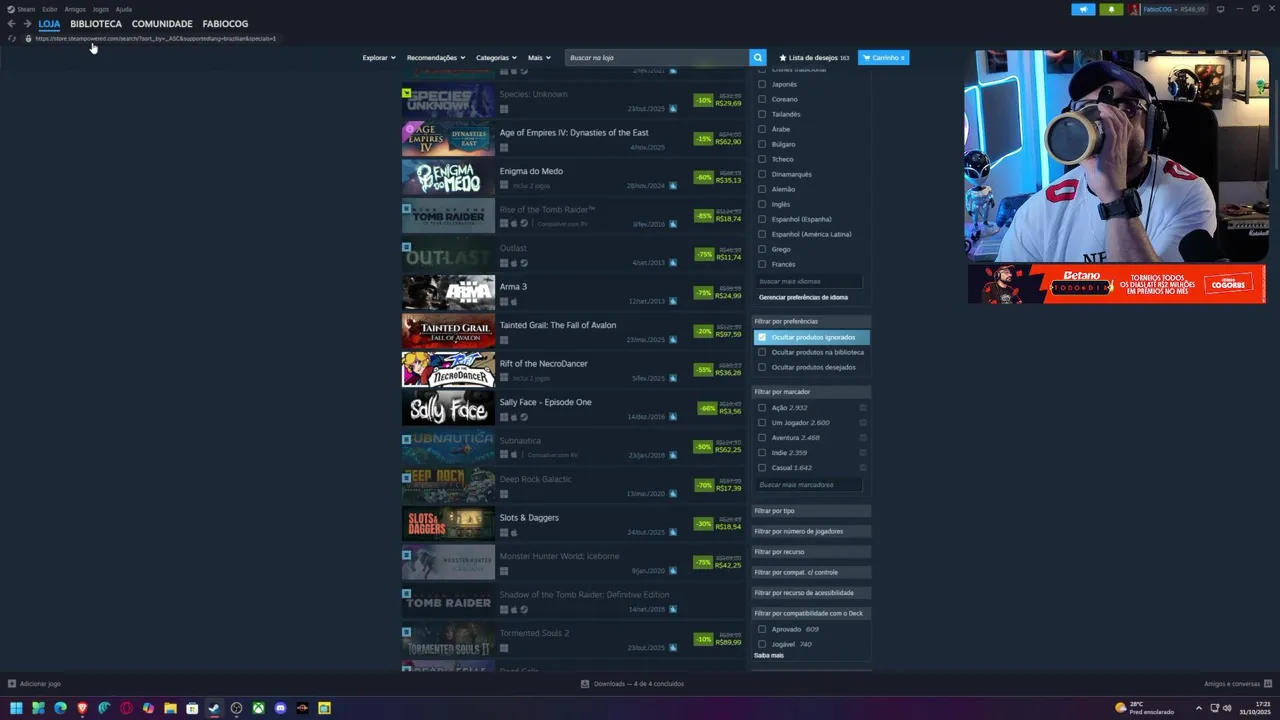1280x720 pixels.
Task: Click the weather widget in taskbar
Action: point(1145,708)
